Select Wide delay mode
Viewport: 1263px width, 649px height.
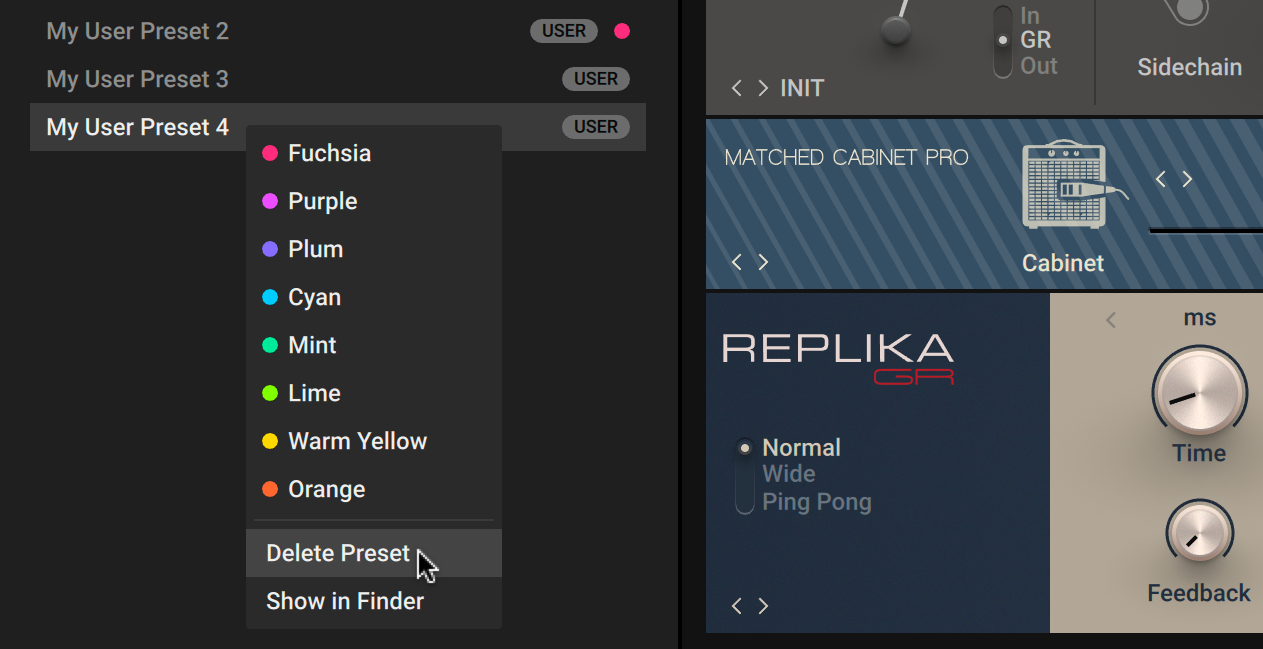tap(789, 473)
